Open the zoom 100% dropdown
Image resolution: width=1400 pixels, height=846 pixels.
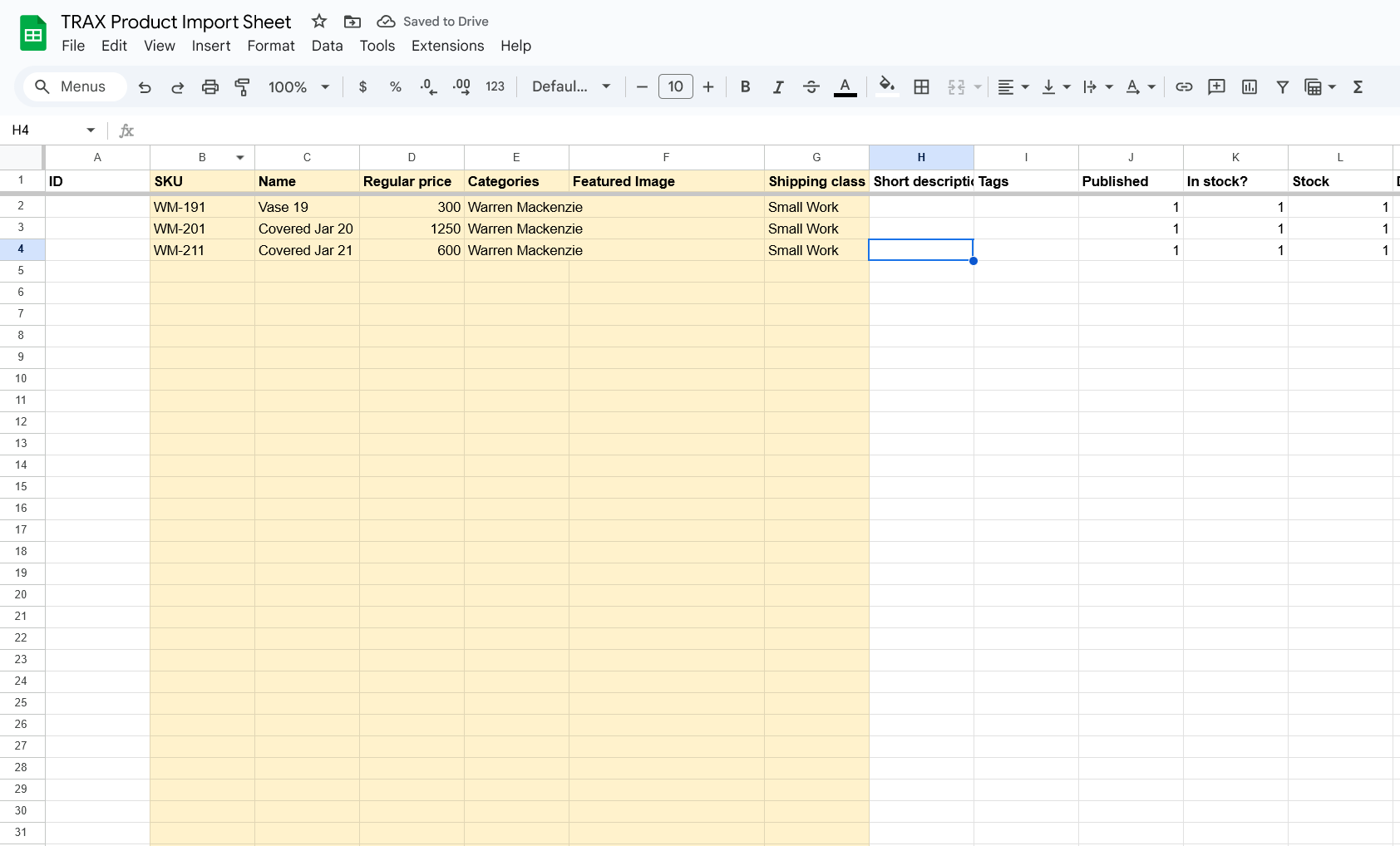tap(298, 87)
